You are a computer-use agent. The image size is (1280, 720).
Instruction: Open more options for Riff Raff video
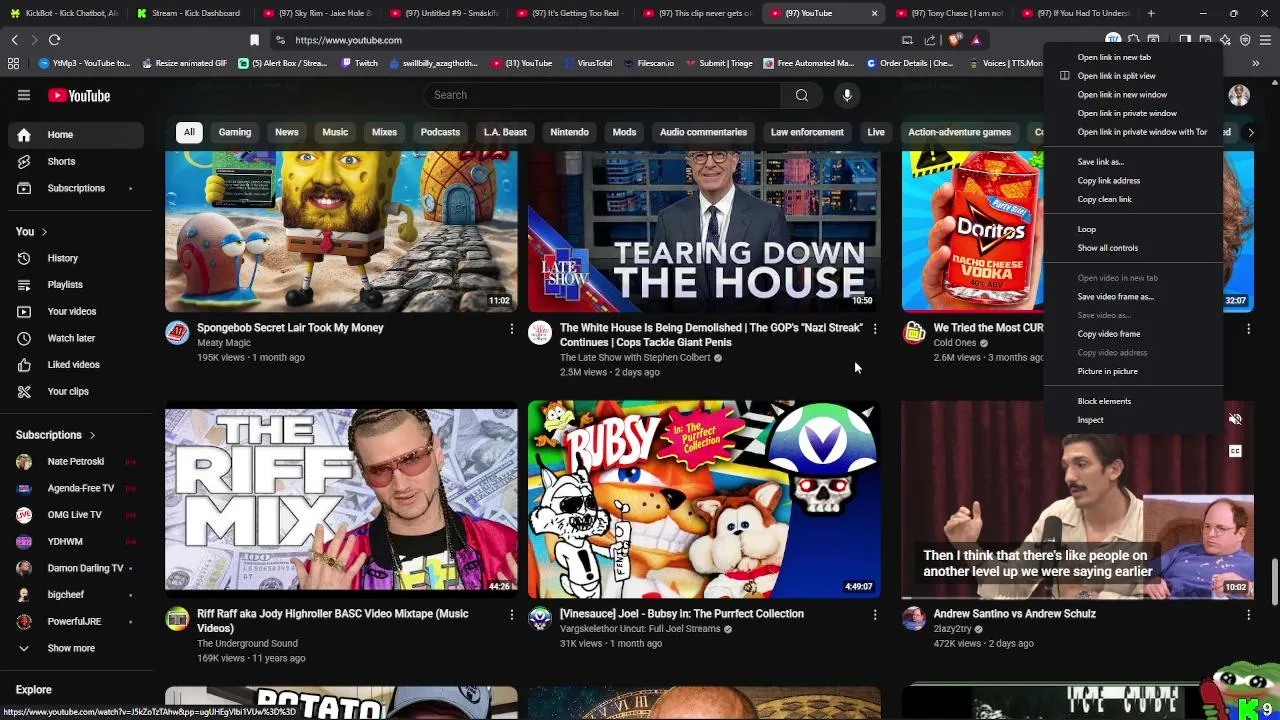click(x=511, y=614)
